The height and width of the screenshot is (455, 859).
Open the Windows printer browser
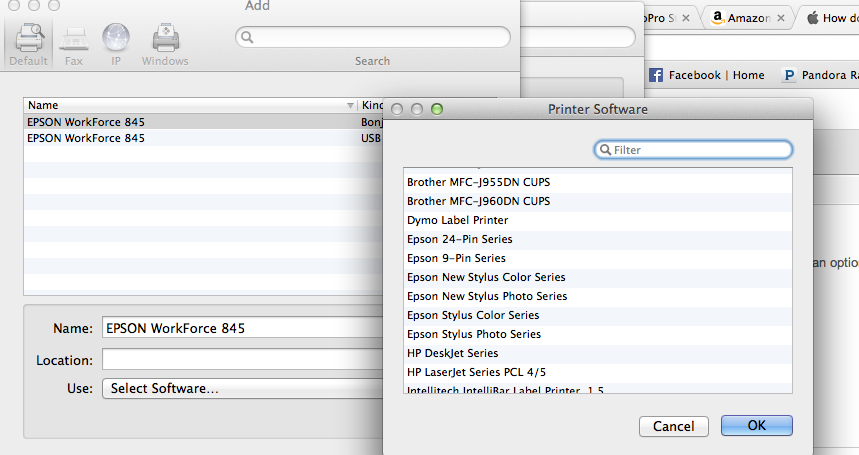[165, 44]
